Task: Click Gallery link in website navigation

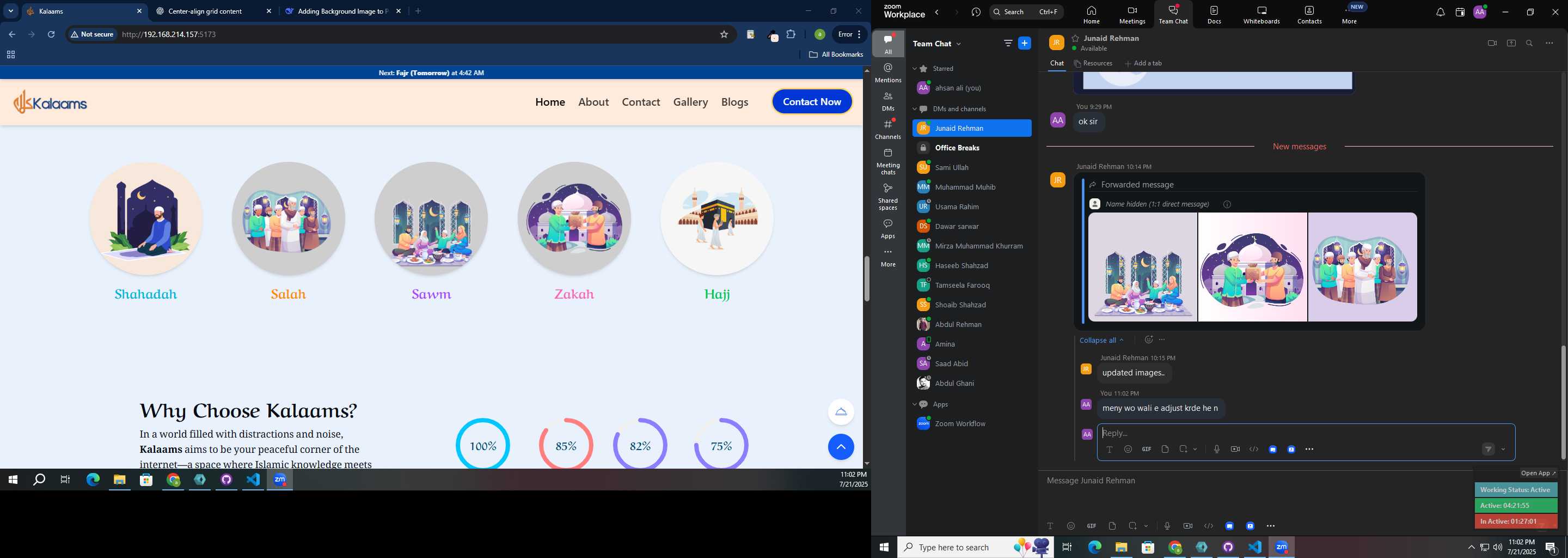Action: coord(690,102)
